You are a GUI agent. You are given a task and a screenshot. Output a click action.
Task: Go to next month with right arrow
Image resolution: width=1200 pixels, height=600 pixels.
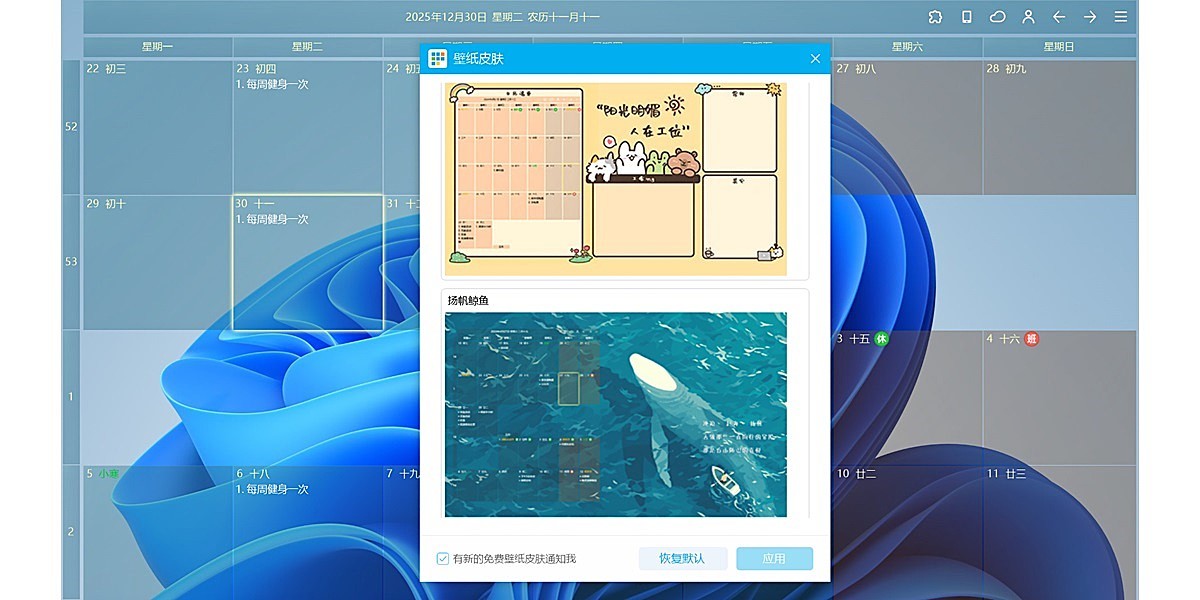1090,17
